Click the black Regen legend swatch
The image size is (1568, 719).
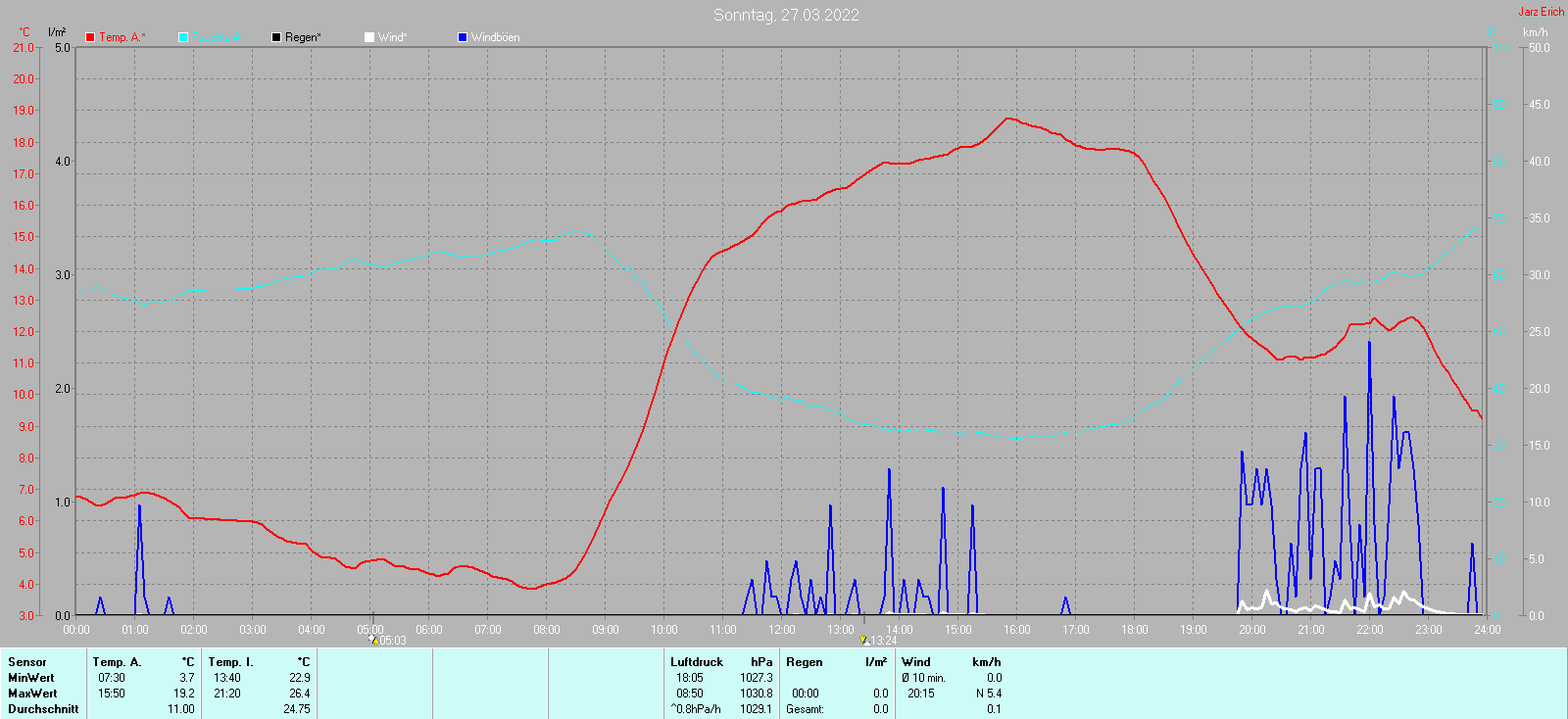(276, 37)
